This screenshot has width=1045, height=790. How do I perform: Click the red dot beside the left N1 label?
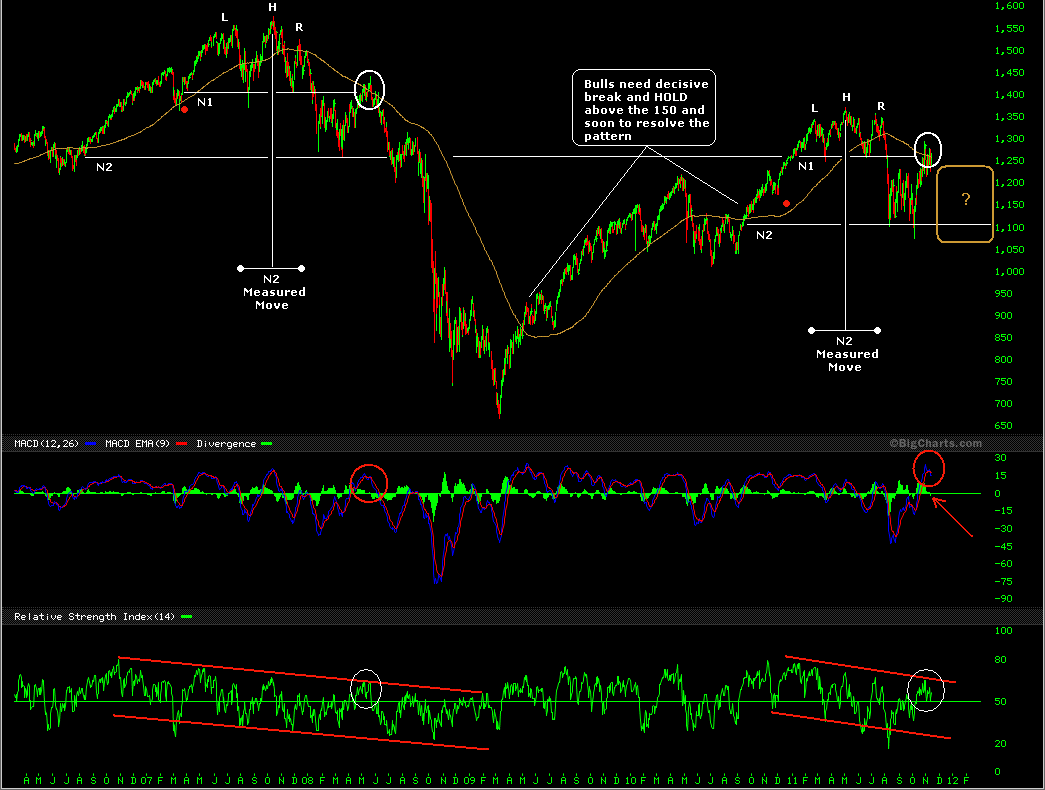click(x=184, y=110)
